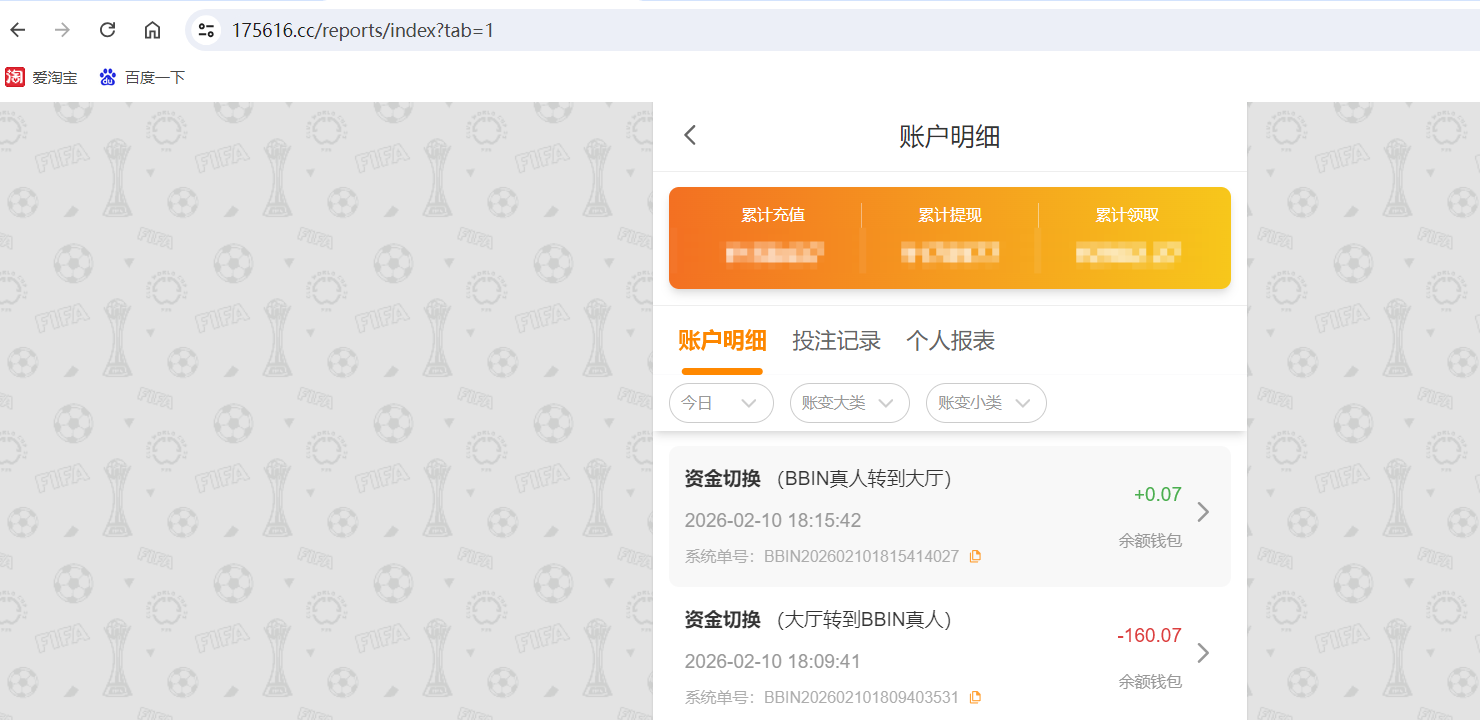
Task: Switch to the 投注记录 tab
Action: pos(837,341)
